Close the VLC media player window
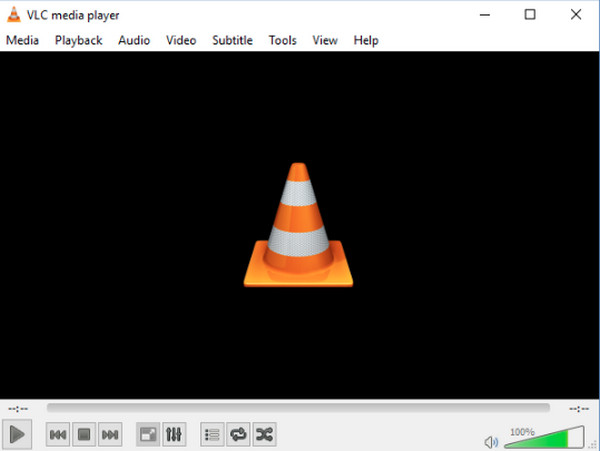 [x=576, y=15]
